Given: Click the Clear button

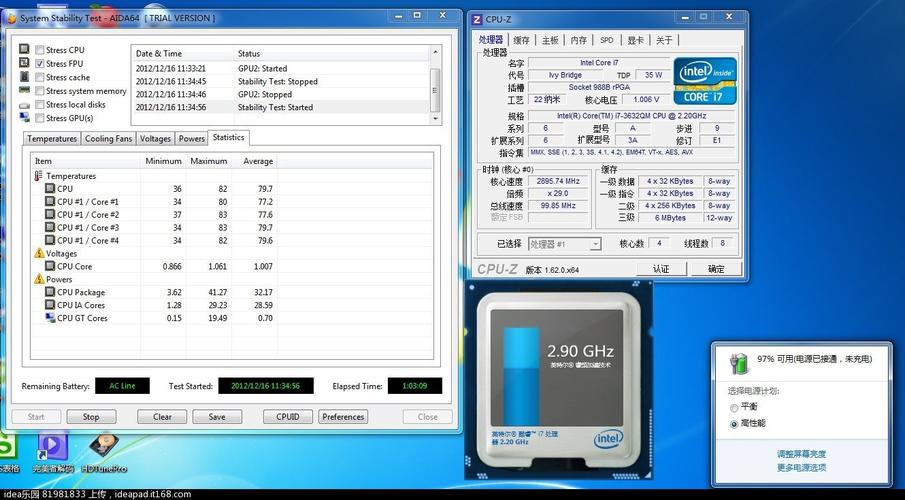Looking at the screenshot, I should point(162,417).
